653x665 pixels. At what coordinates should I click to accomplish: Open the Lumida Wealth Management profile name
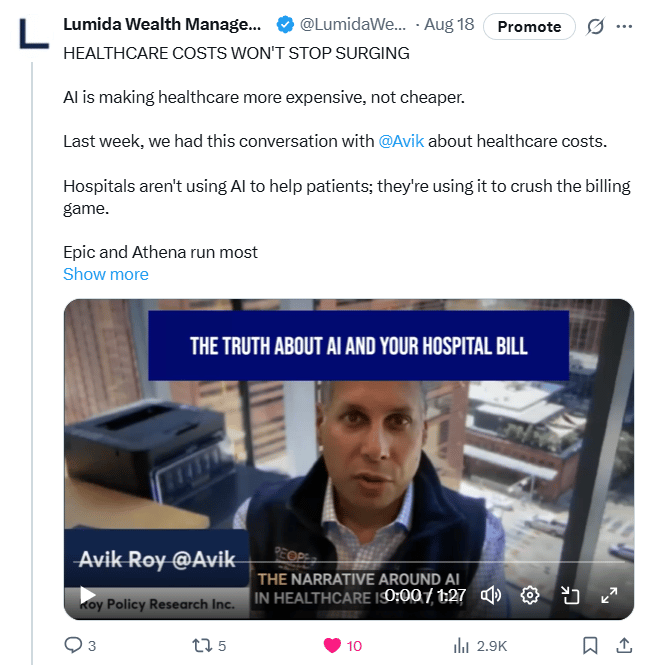click(x=162, y=25)
